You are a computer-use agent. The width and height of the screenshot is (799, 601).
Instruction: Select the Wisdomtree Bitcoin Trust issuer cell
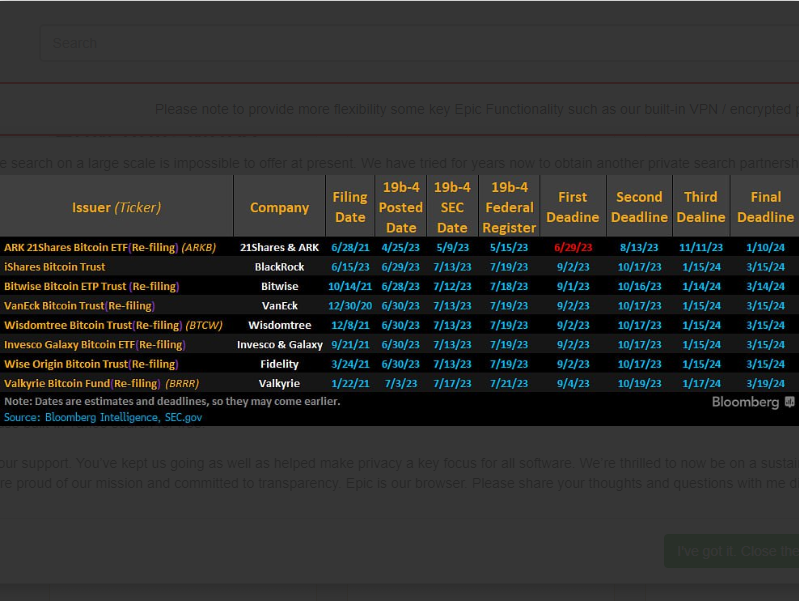pos(113,325)
